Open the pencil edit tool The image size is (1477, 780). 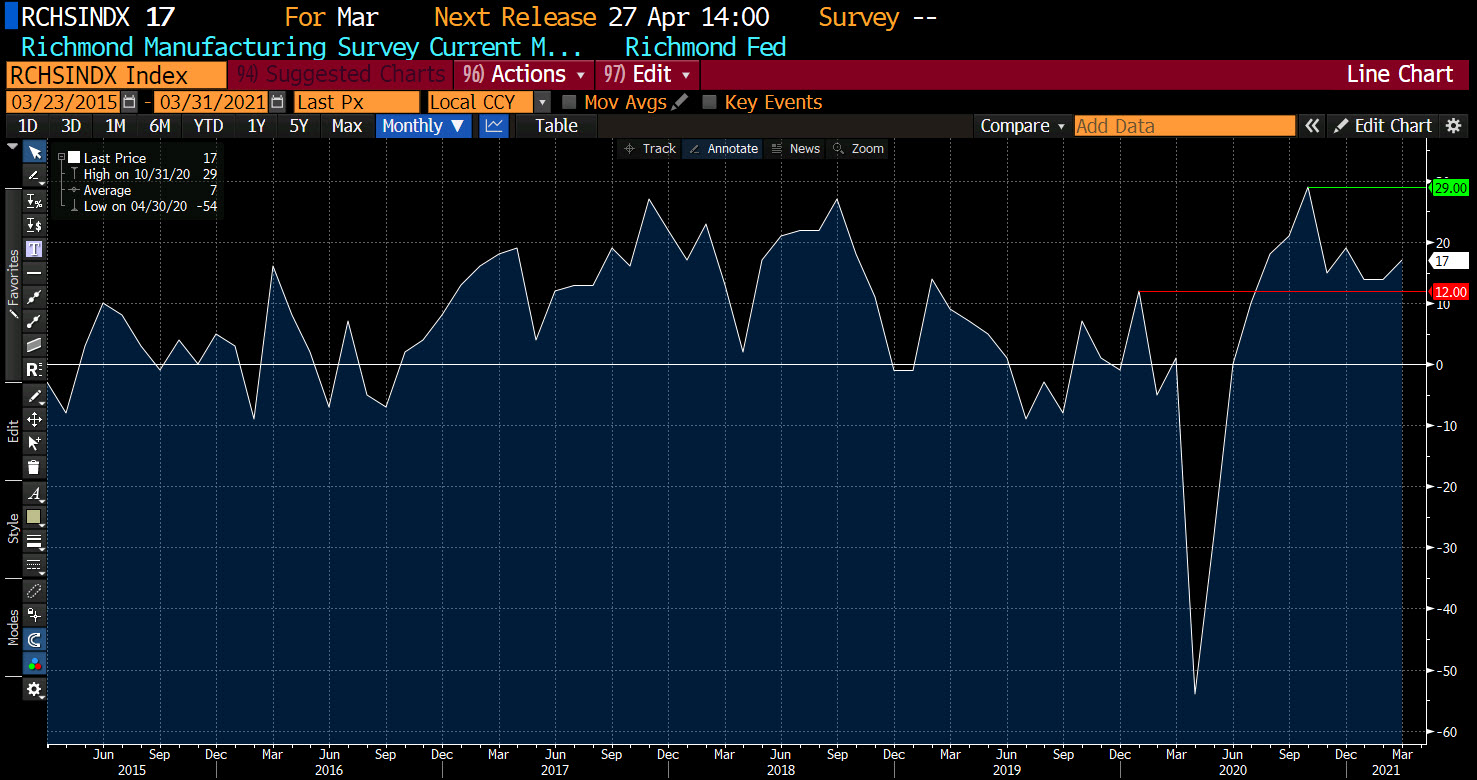tap(34, 396)
